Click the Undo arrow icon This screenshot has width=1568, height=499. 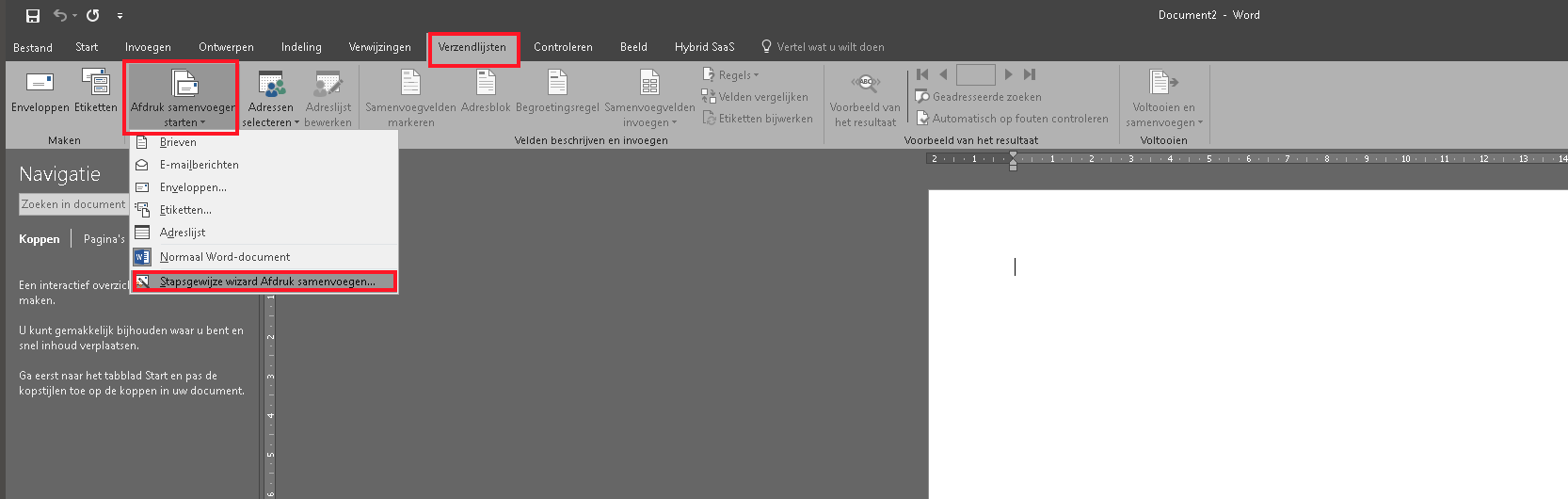[60, 15]
